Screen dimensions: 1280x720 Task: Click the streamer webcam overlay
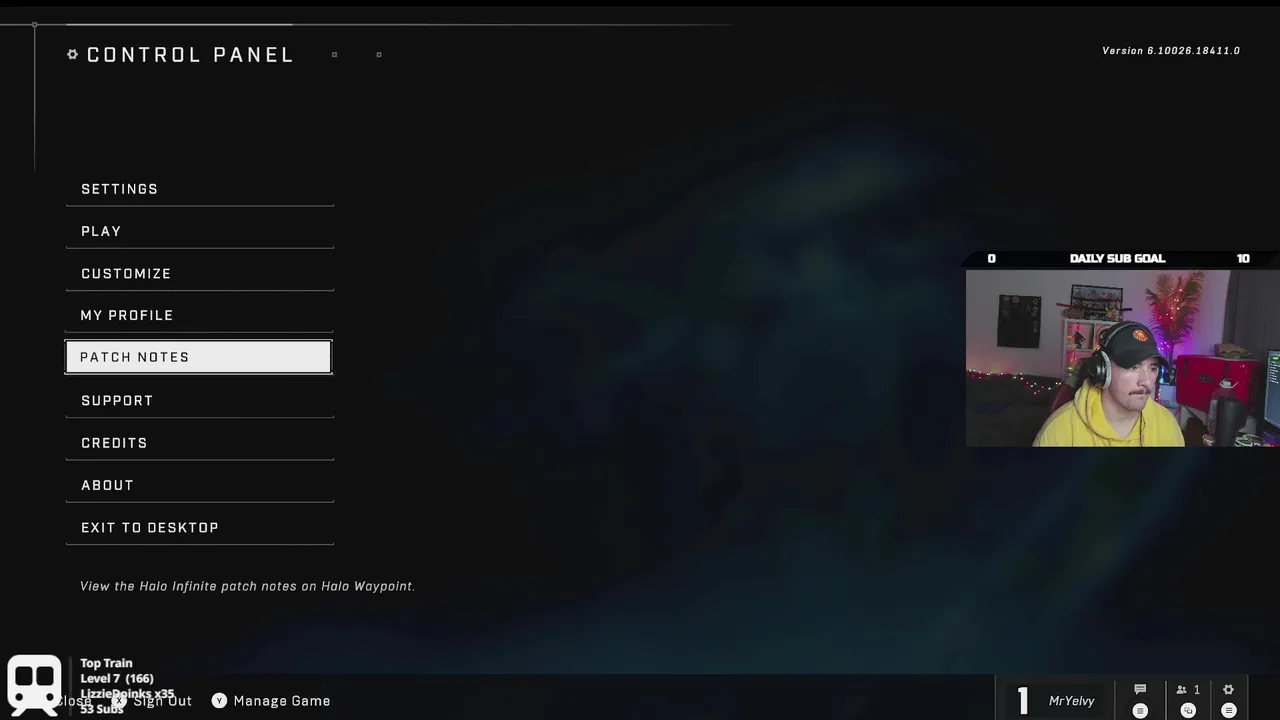coord(1122,358)
